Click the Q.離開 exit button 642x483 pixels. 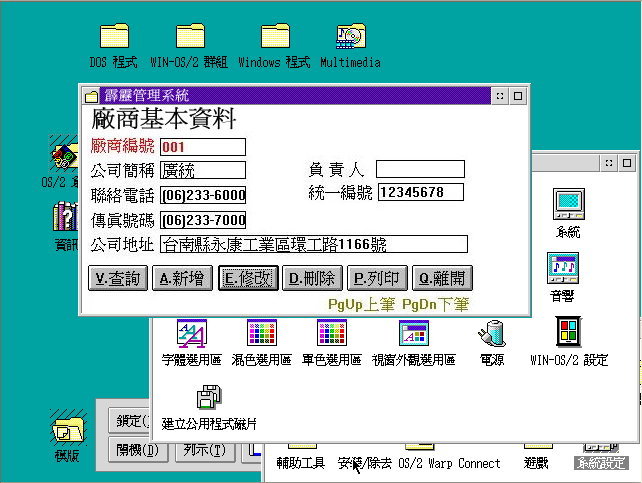point(442,278)
